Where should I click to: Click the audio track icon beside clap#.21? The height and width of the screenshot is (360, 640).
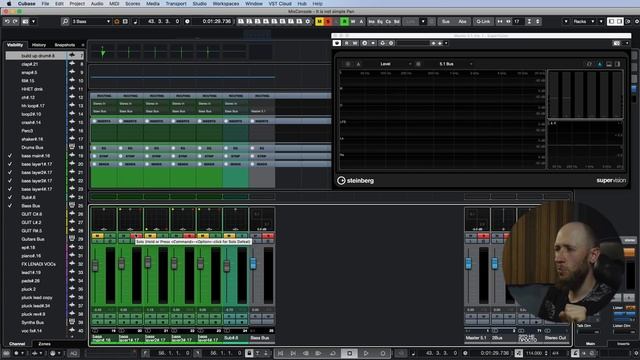72,64
